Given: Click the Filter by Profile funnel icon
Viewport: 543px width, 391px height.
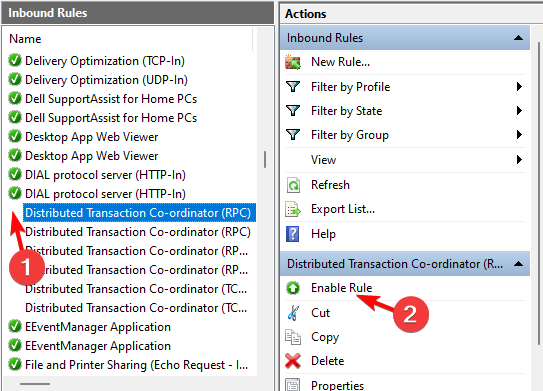Looking at the screenshot, I should (293, 86).
